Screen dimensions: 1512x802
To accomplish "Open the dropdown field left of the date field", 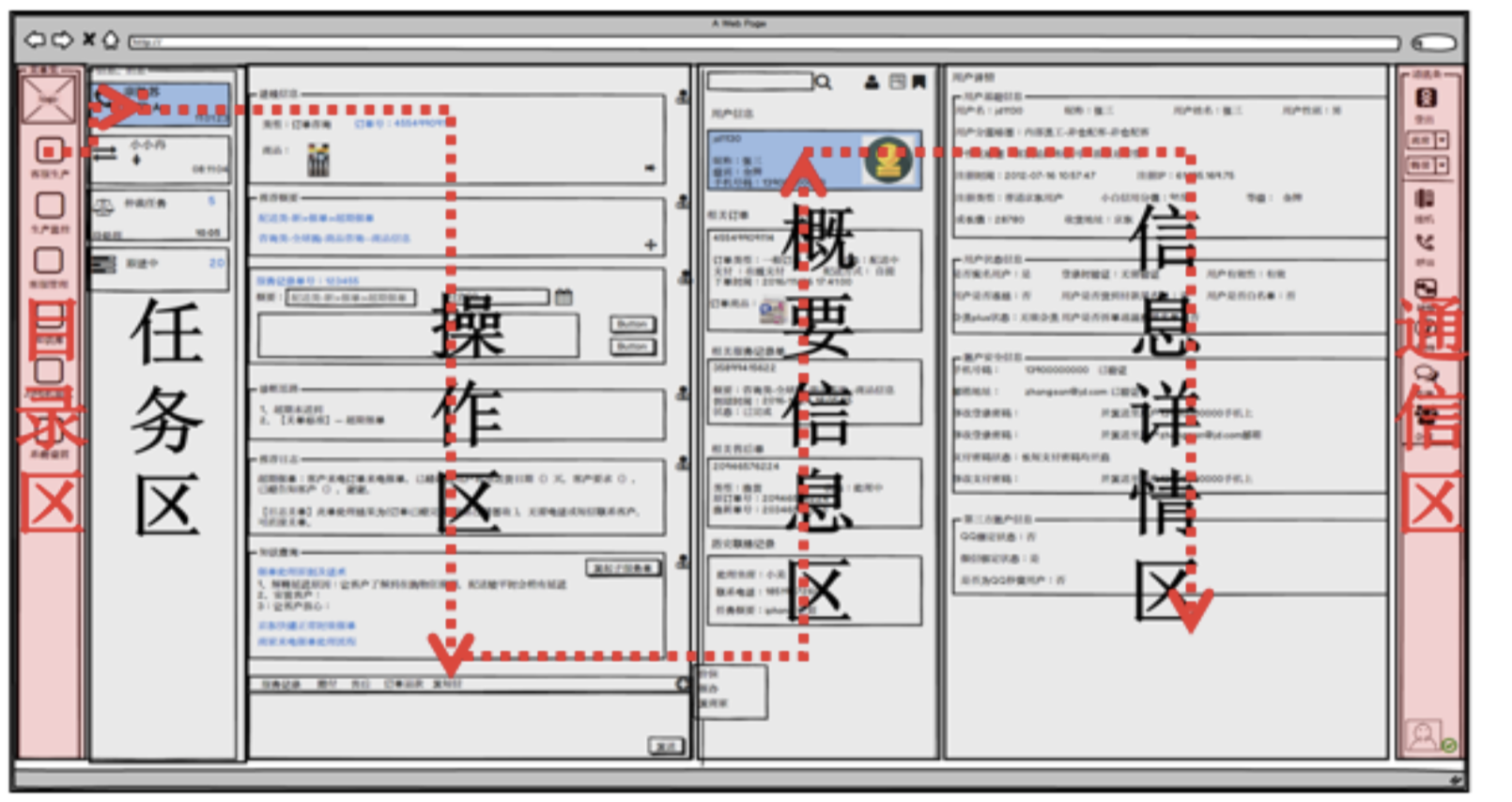I will [349, 298].
